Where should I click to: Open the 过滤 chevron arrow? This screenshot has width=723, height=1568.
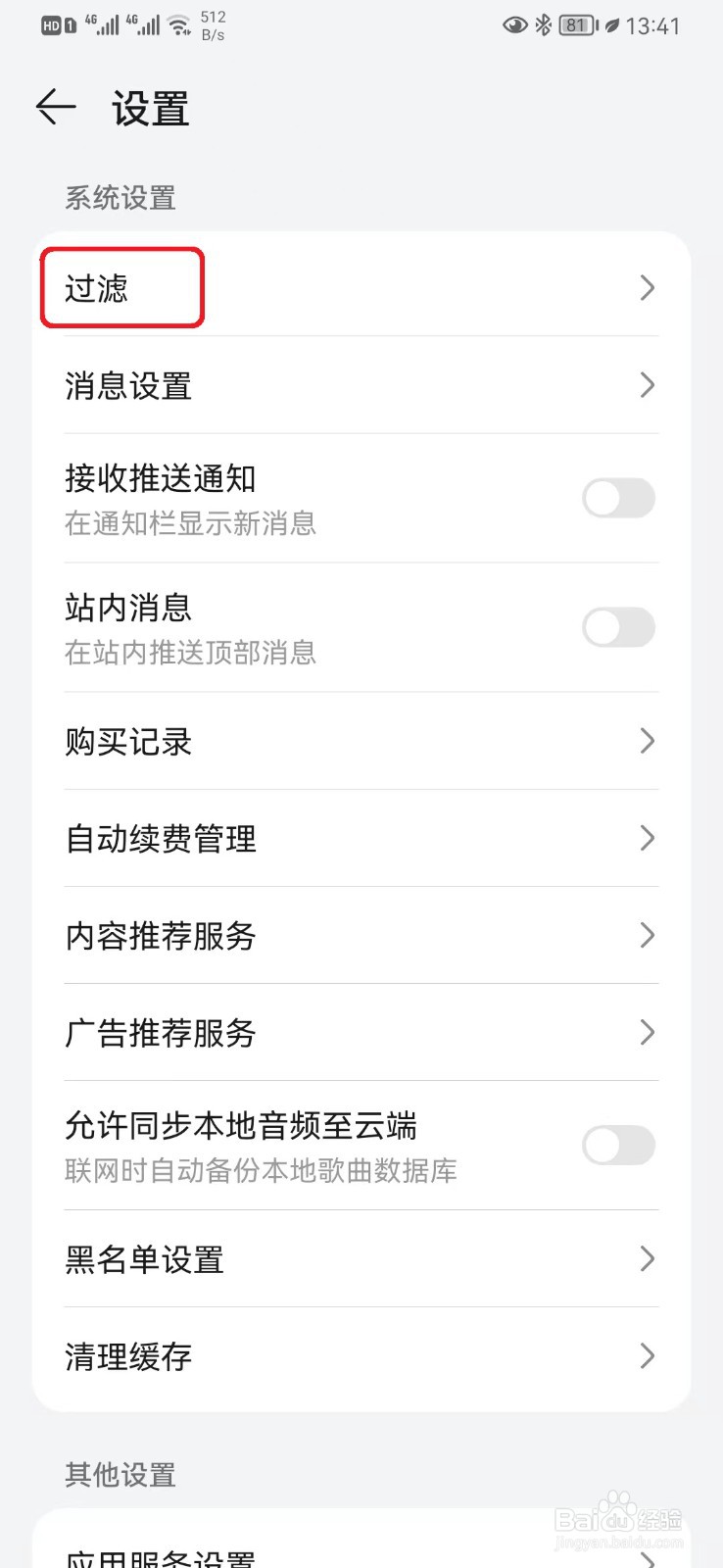coord(647,288)
